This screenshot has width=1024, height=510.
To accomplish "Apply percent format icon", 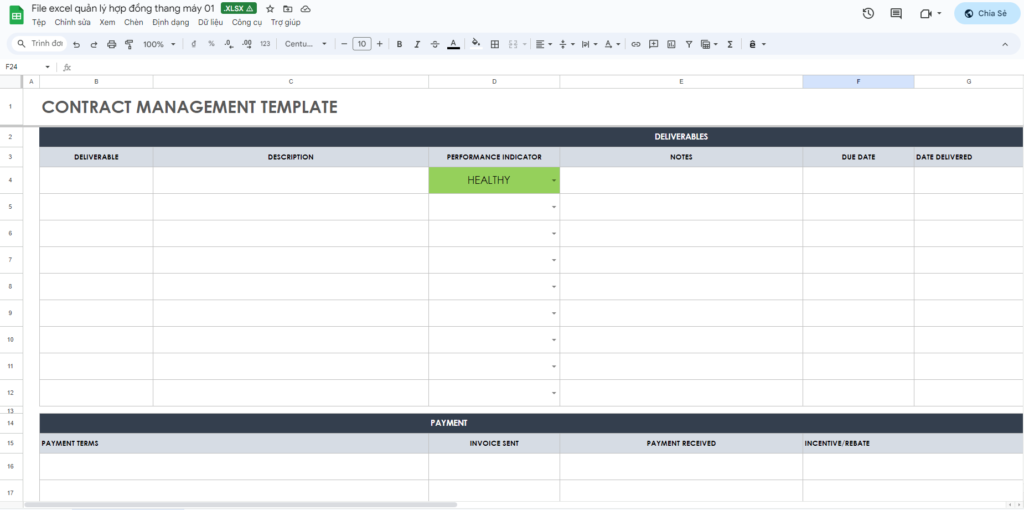I will (211, 44).
